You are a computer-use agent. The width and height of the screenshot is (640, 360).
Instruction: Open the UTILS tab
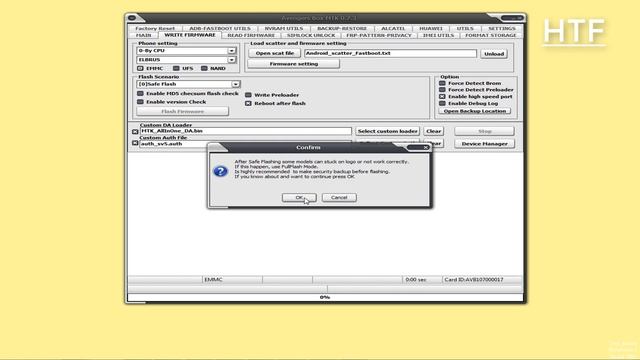[465, 29]
